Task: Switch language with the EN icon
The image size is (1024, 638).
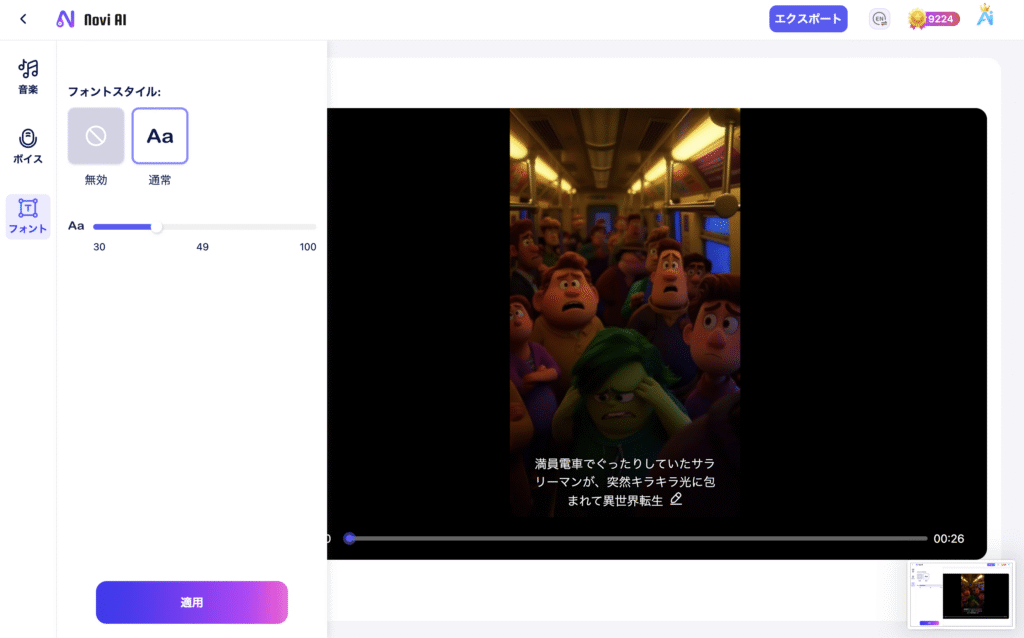Action: click(x=879, y=19)
